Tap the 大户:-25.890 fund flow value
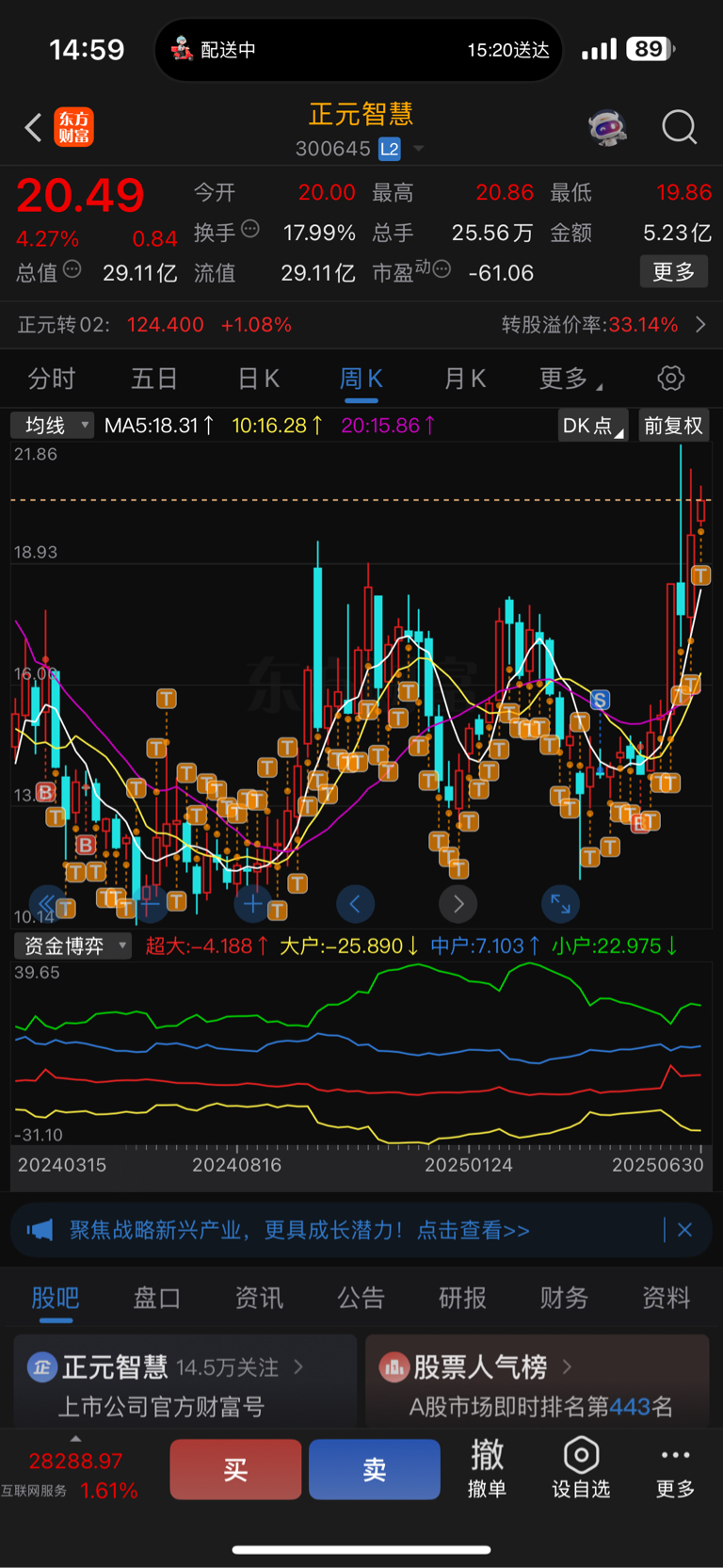723x1568 pixels. tap(349, 946)
